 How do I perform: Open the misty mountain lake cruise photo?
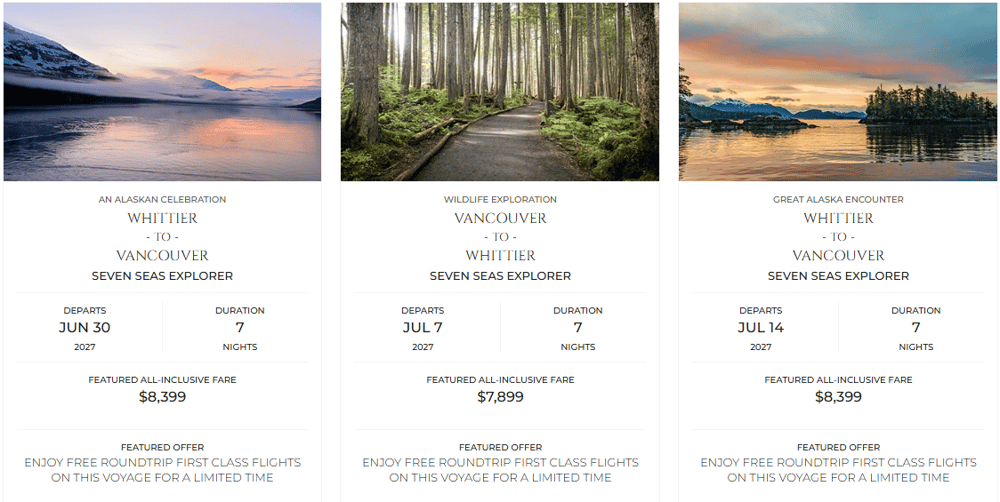162,92
